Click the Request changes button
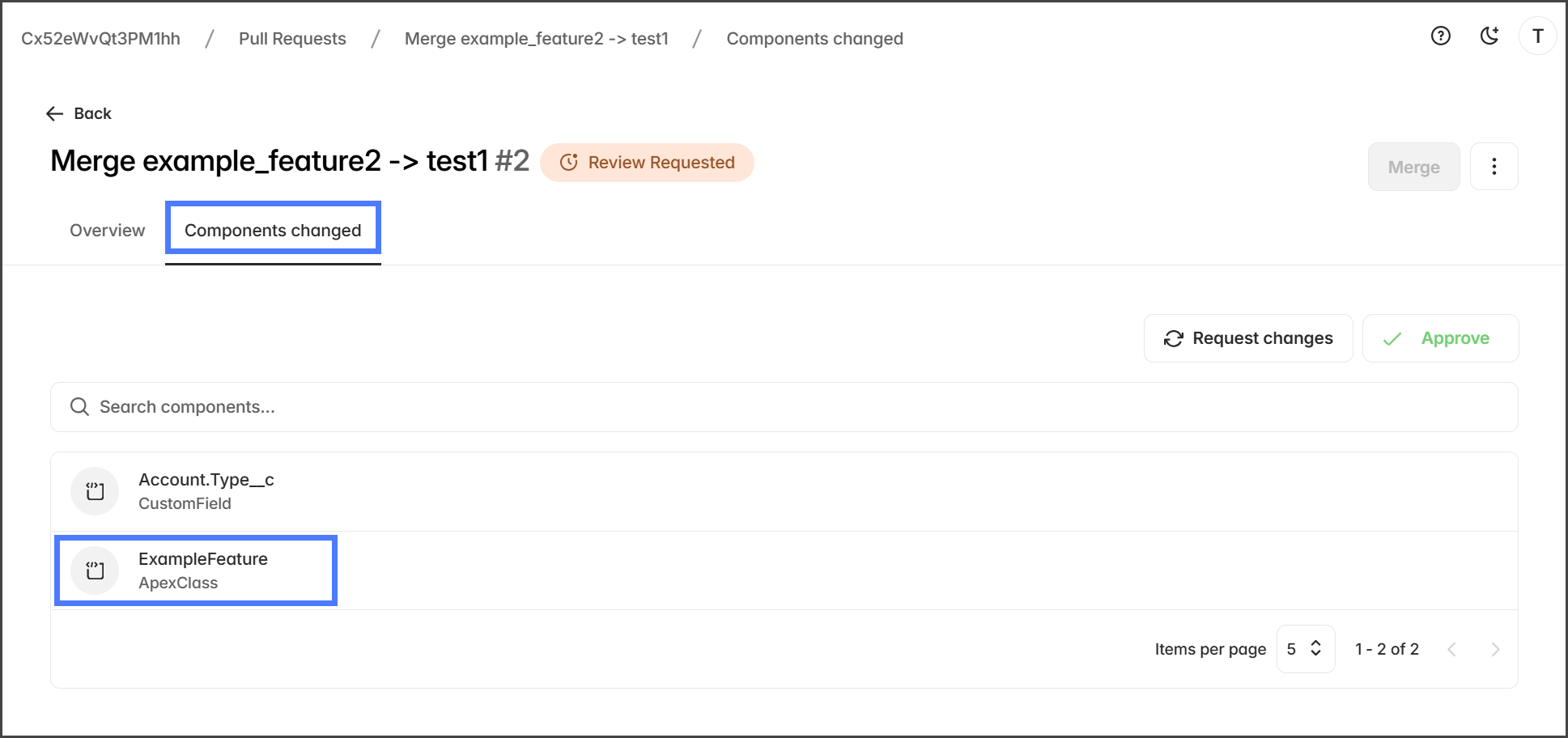1568x738 pixels. [x=1248, y=338]
